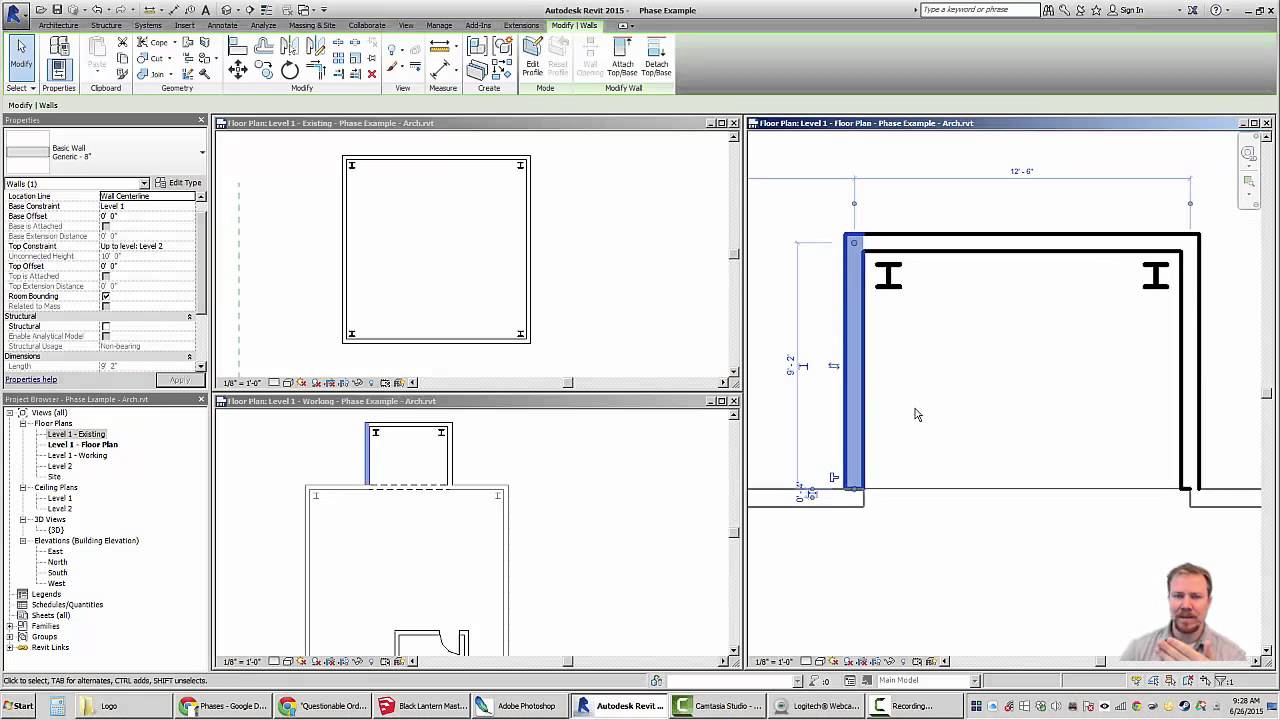The height and width of the screenshot is (720, 1280).
Task: Click the Apply button in Properties
Action: coord(180,380)
